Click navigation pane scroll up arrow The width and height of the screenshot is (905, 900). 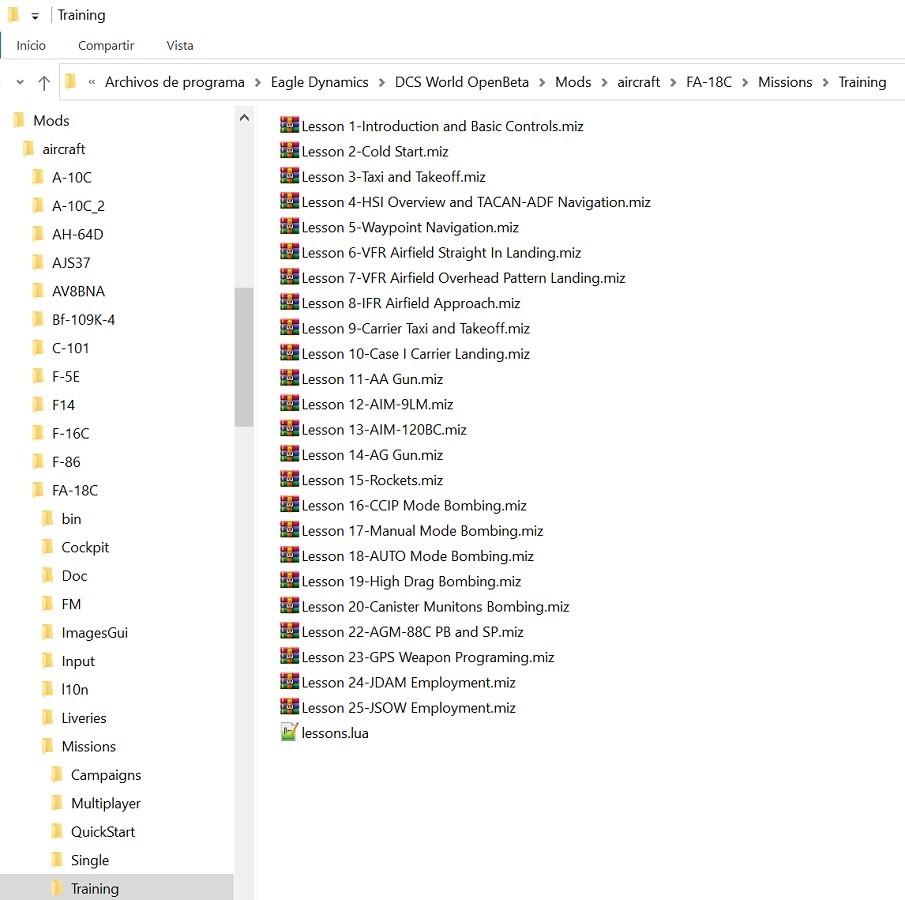click(244, 118)
